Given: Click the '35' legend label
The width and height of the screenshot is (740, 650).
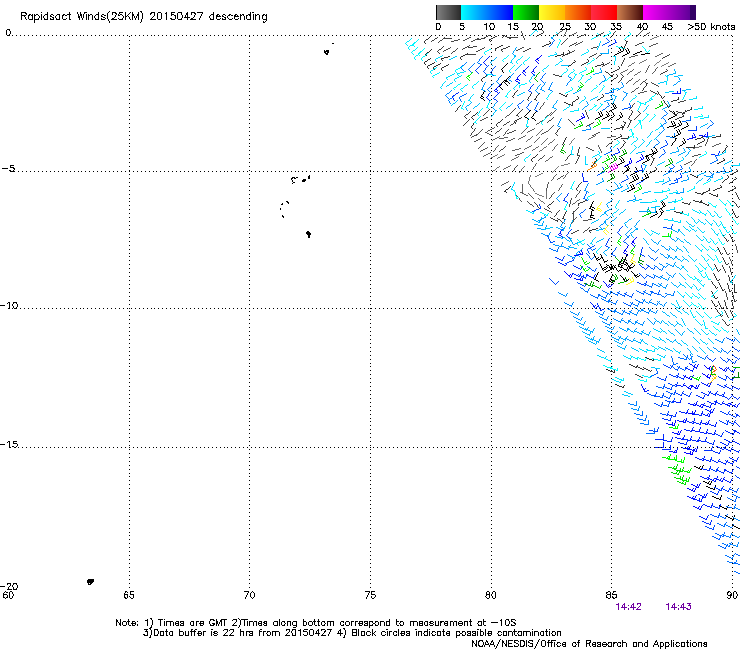Looking at the screenshot, I should [x=616, y=27].
